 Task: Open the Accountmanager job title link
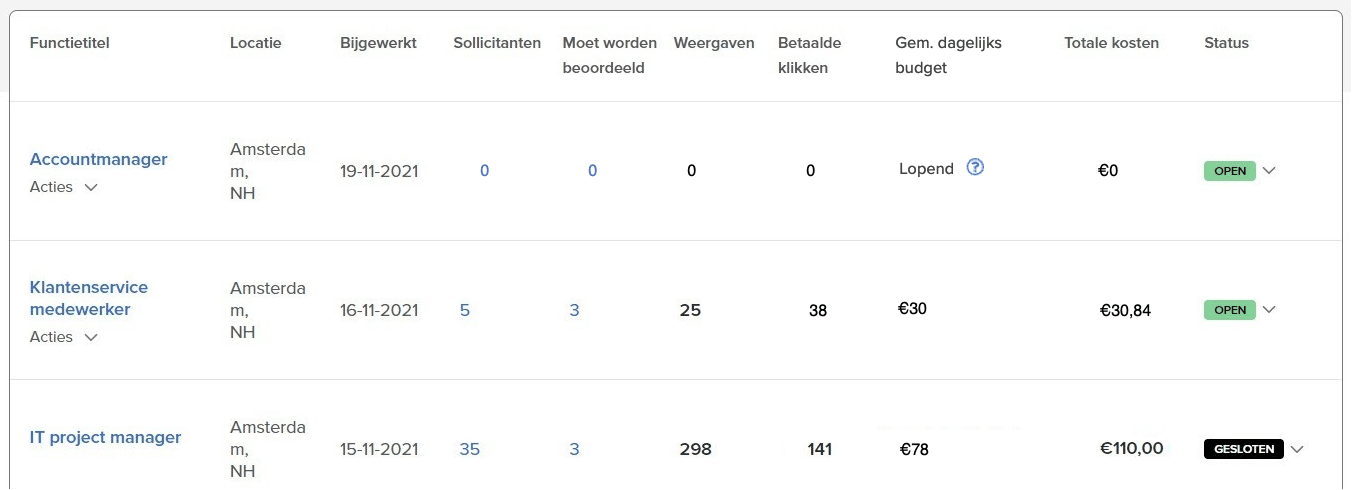pos(99,159)
